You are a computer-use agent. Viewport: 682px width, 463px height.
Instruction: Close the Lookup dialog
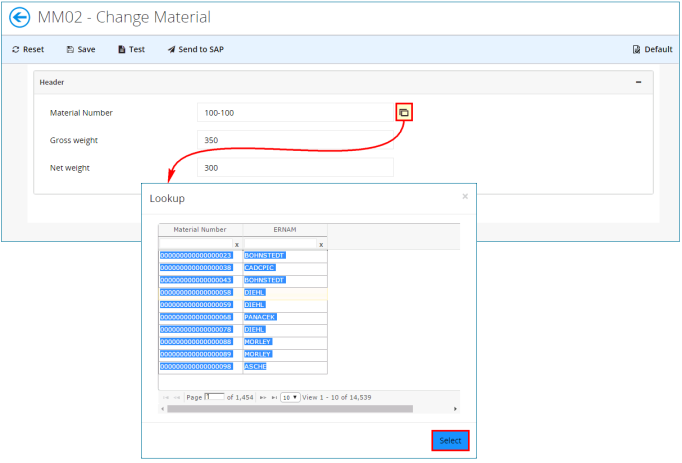[x=465, y=197]
